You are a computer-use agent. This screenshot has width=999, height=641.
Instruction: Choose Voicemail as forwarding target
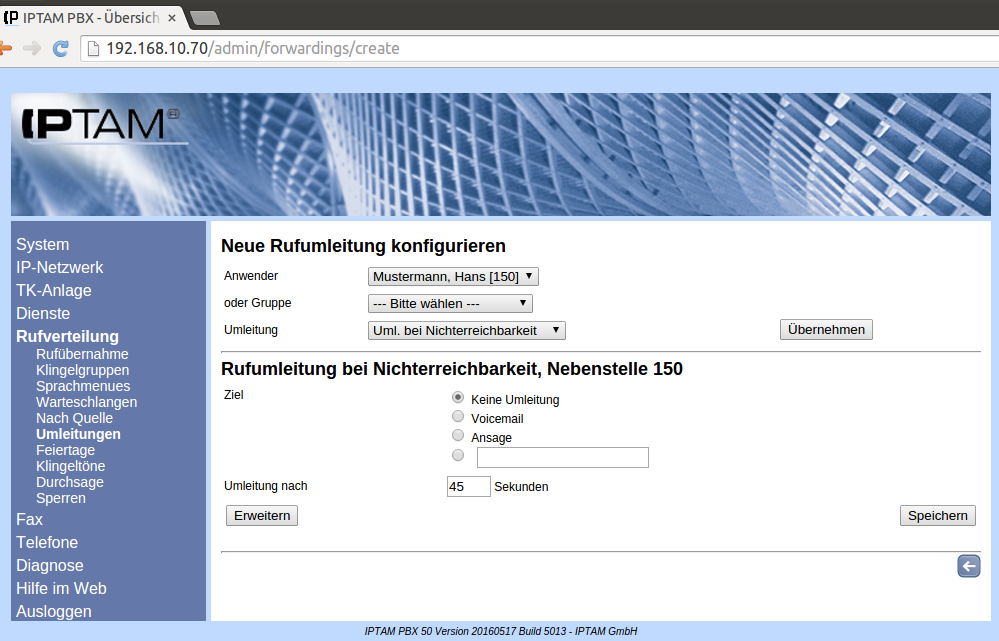(x=458, y=417)
